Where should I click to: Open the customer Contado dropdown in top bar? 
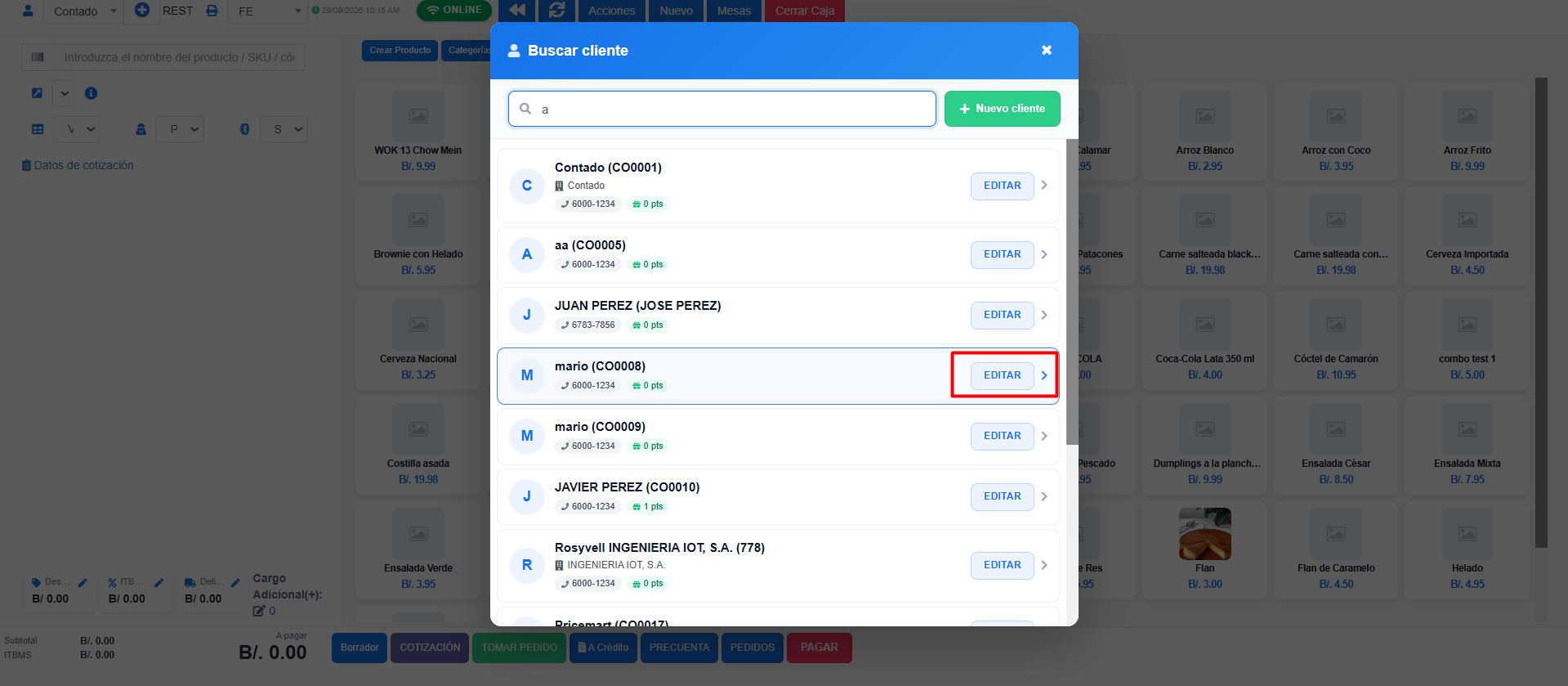click(83, 11)
